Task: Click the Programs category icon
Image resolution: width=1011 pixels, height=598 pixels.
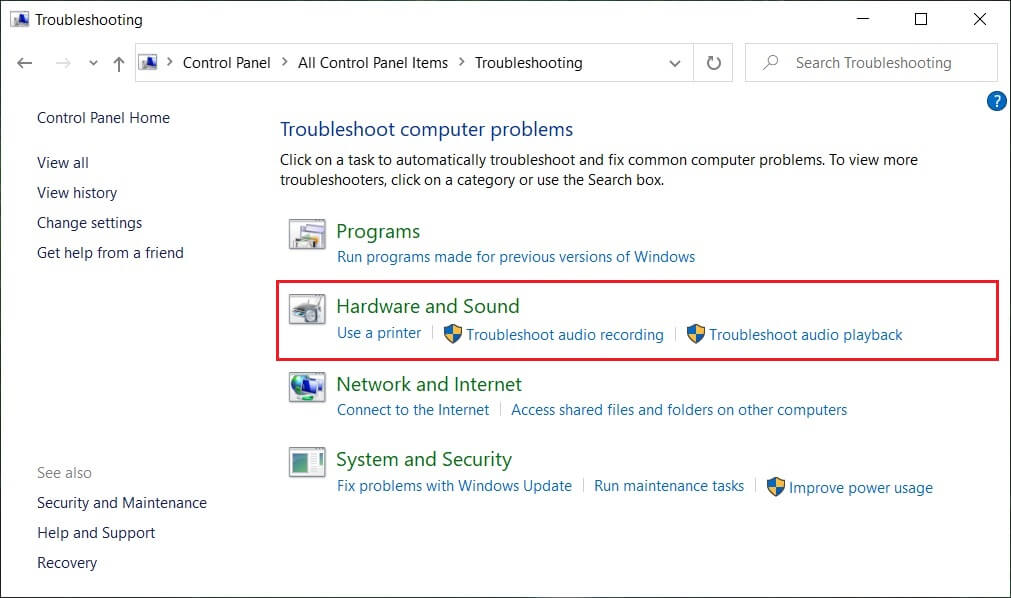Action: pyautogui.click(x=306, y=236)
